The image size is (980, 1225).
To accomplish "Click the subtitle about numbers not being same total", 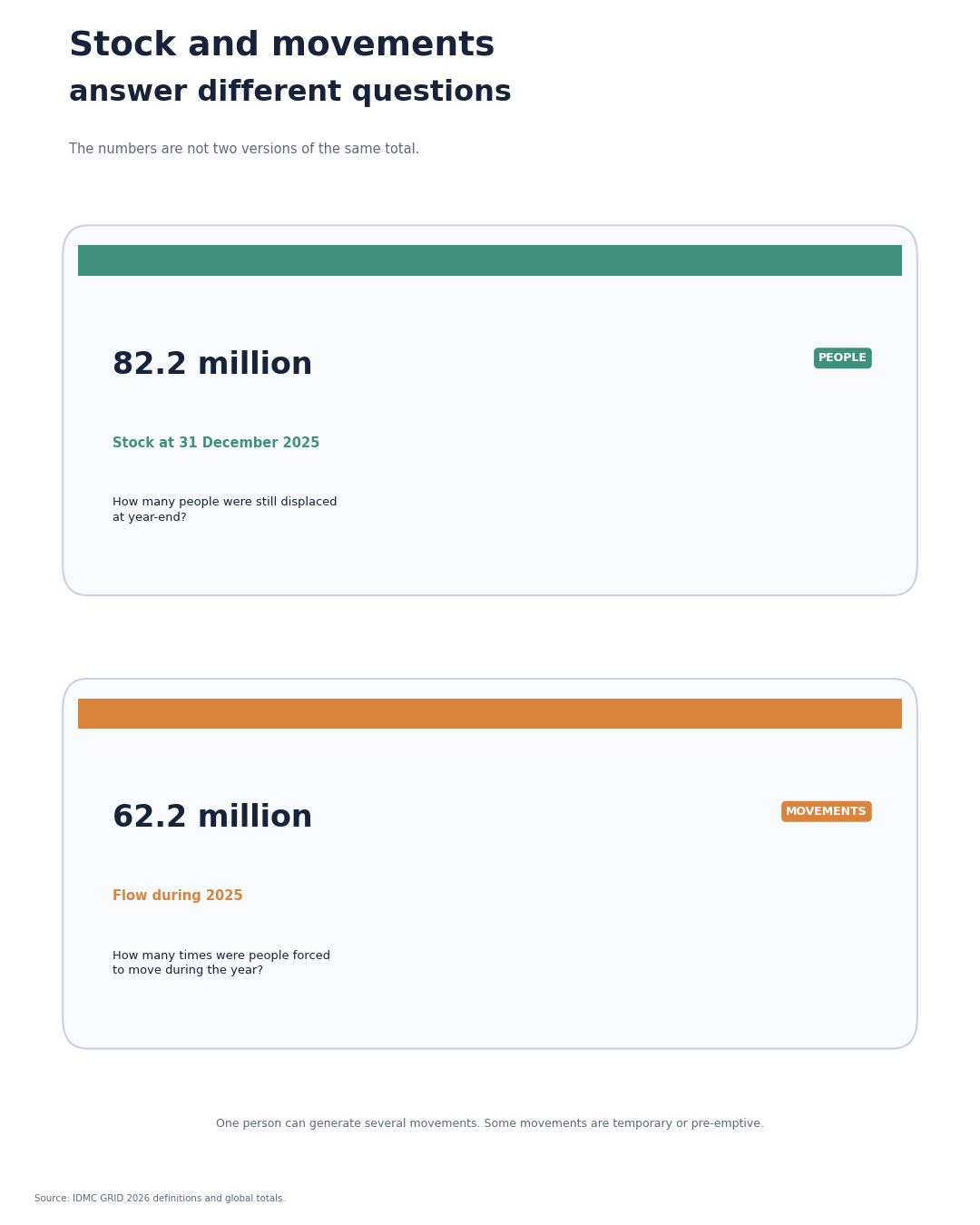I will 244,149.
